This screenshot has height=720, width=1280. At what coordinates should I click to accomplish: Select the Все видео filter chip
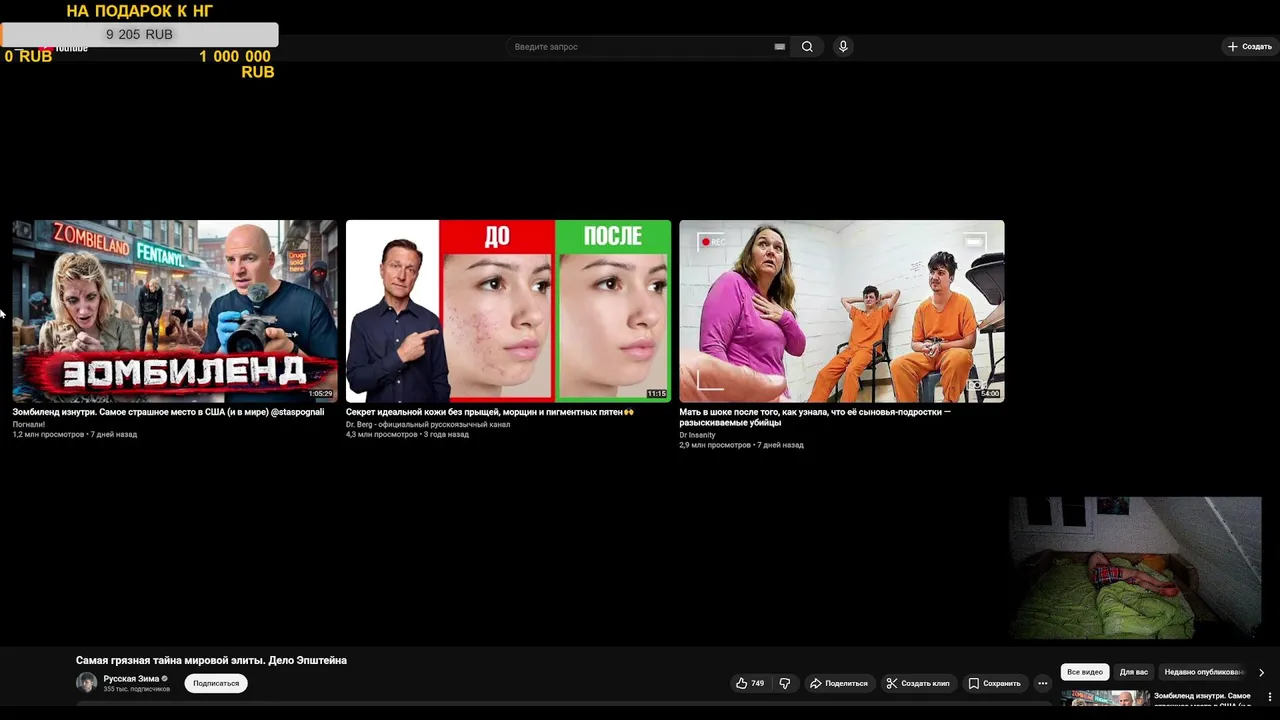pyautogui.click(x=1085, y=672)
